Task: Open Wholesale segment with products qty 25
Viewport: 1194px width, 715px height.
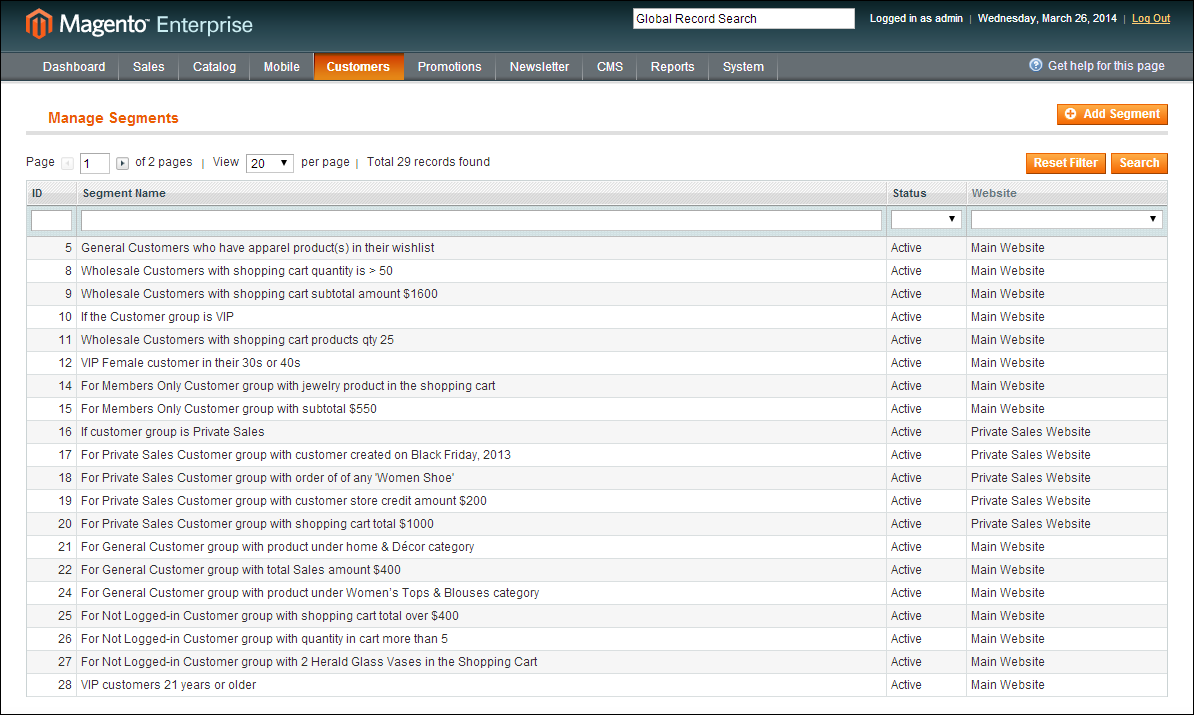Action: 596,340
